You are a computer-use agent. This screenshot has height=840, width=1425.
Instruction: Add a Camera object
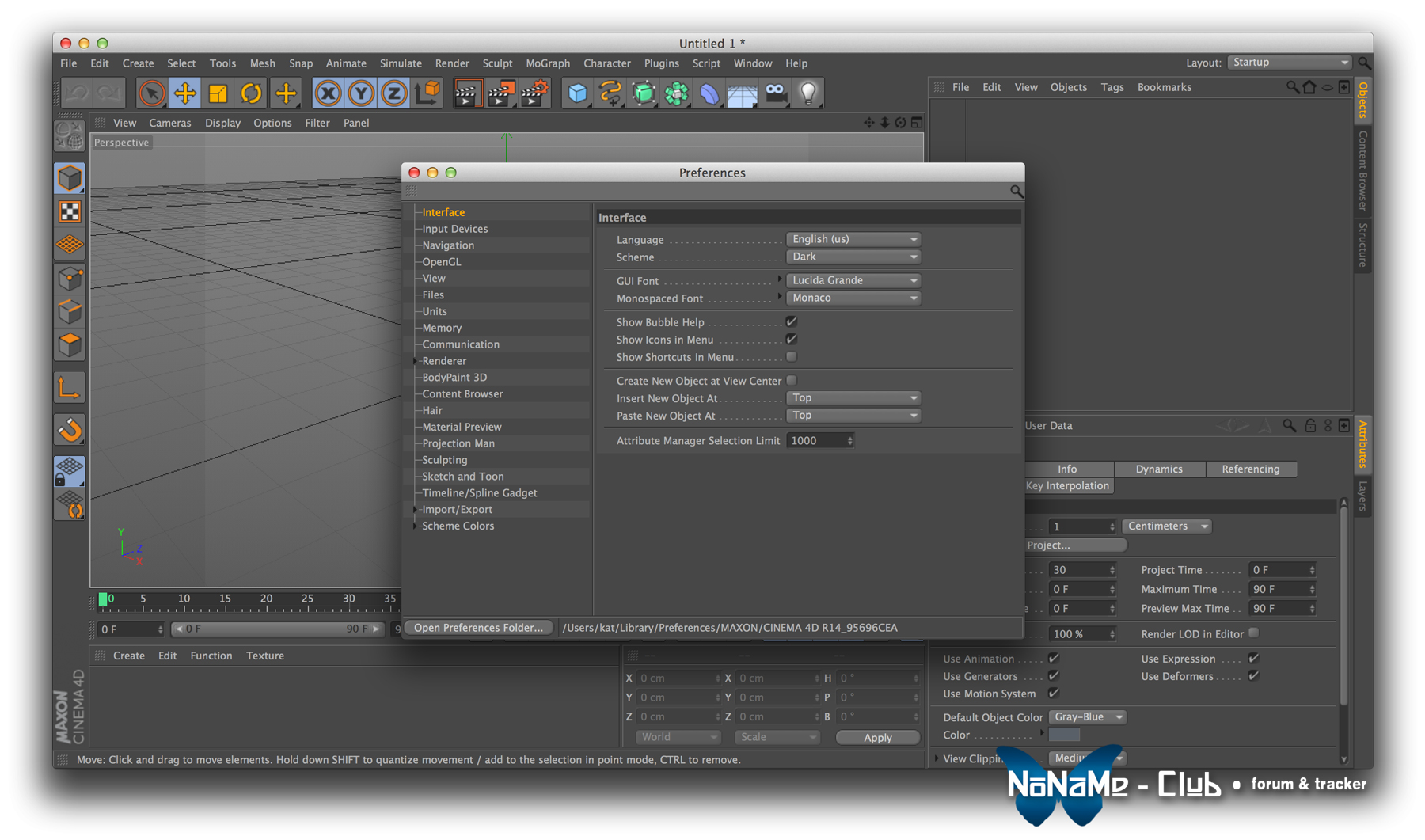pyautogui.click(x=776, y=93)
